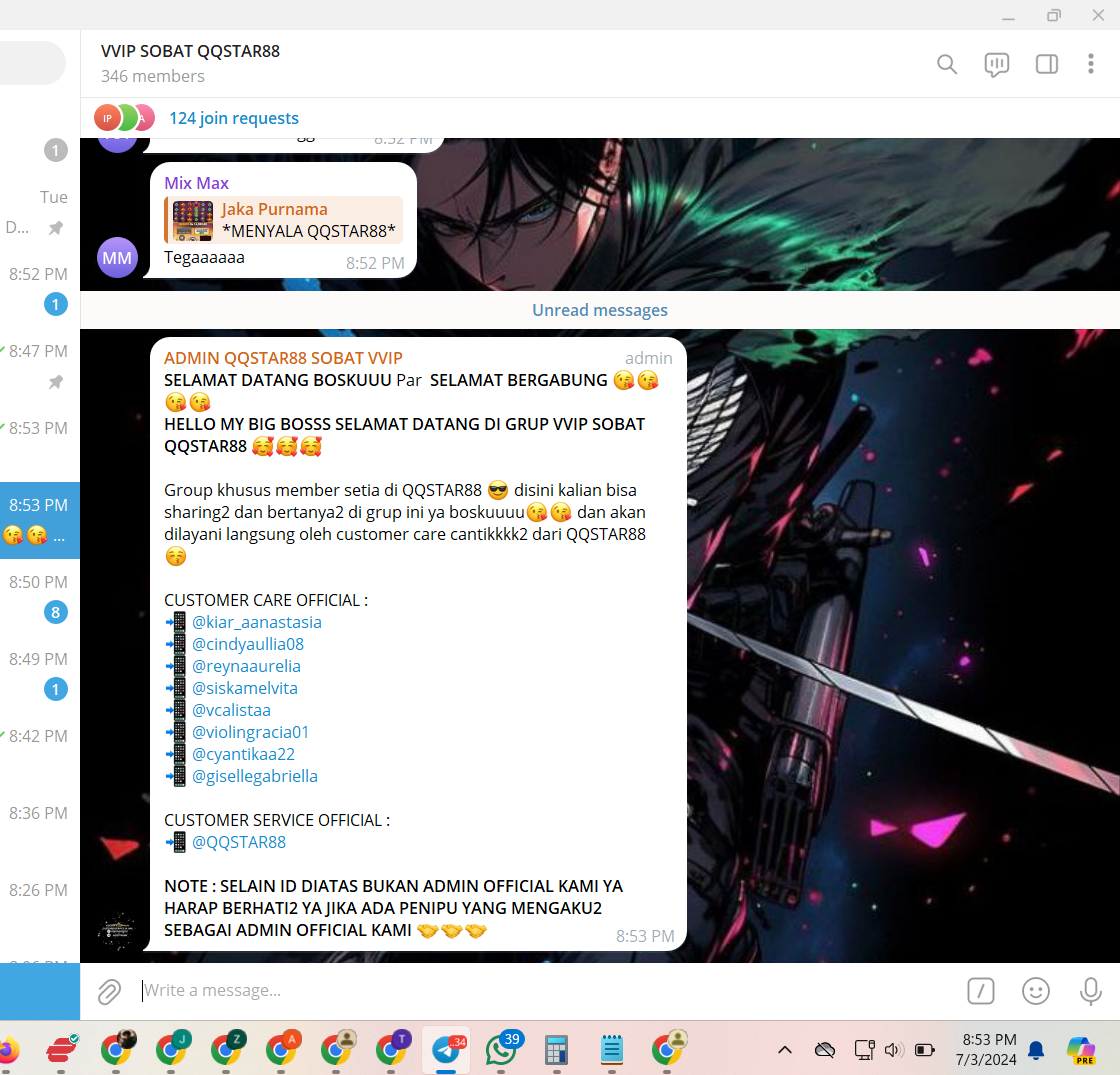Toggle the right sidebar panel icon
Viewport: 1120px width, 1075px height.
pyautogui.click(x=1046, y=64)
